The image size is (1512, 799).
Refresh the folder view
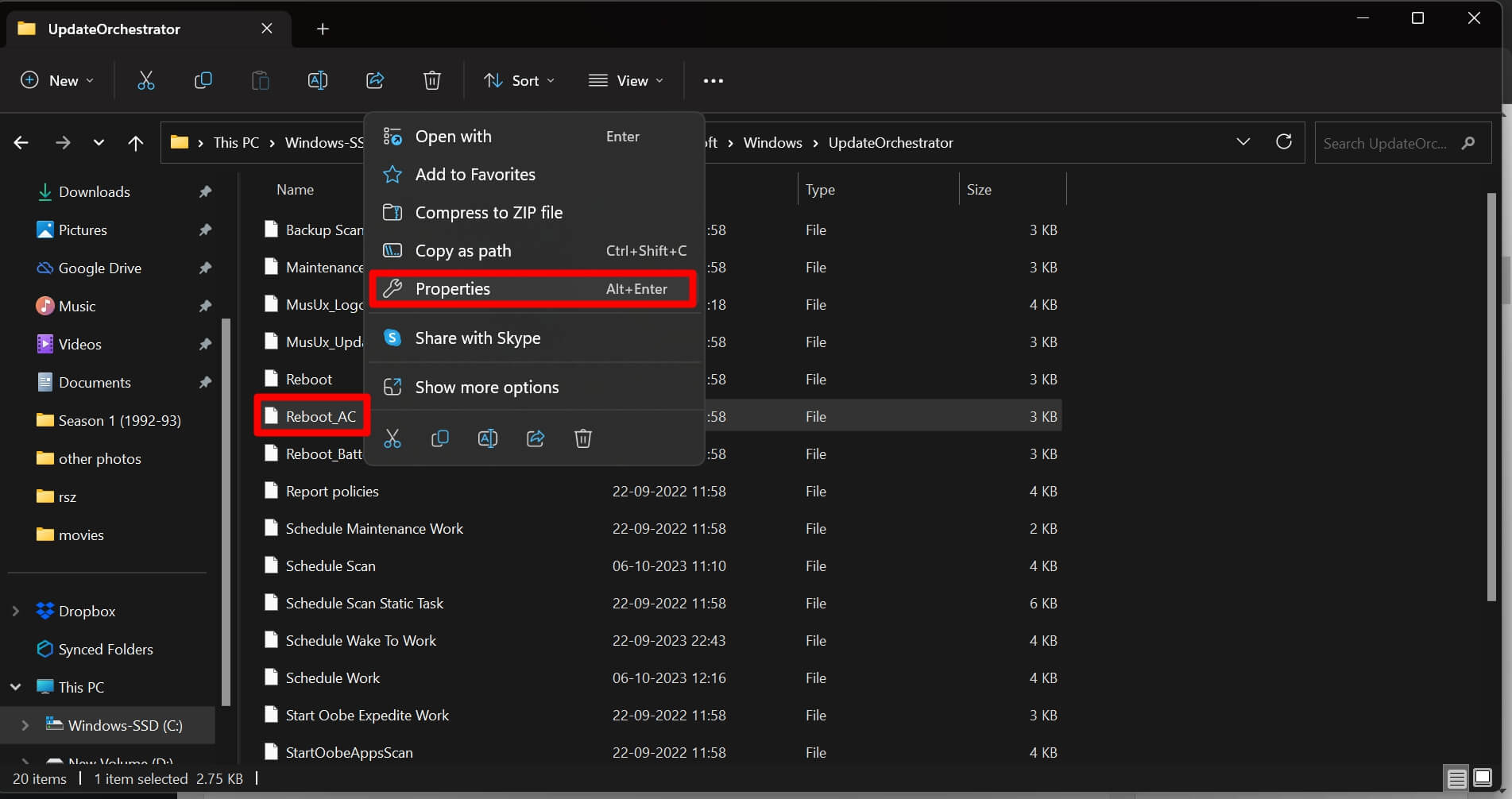point(1284,142)
